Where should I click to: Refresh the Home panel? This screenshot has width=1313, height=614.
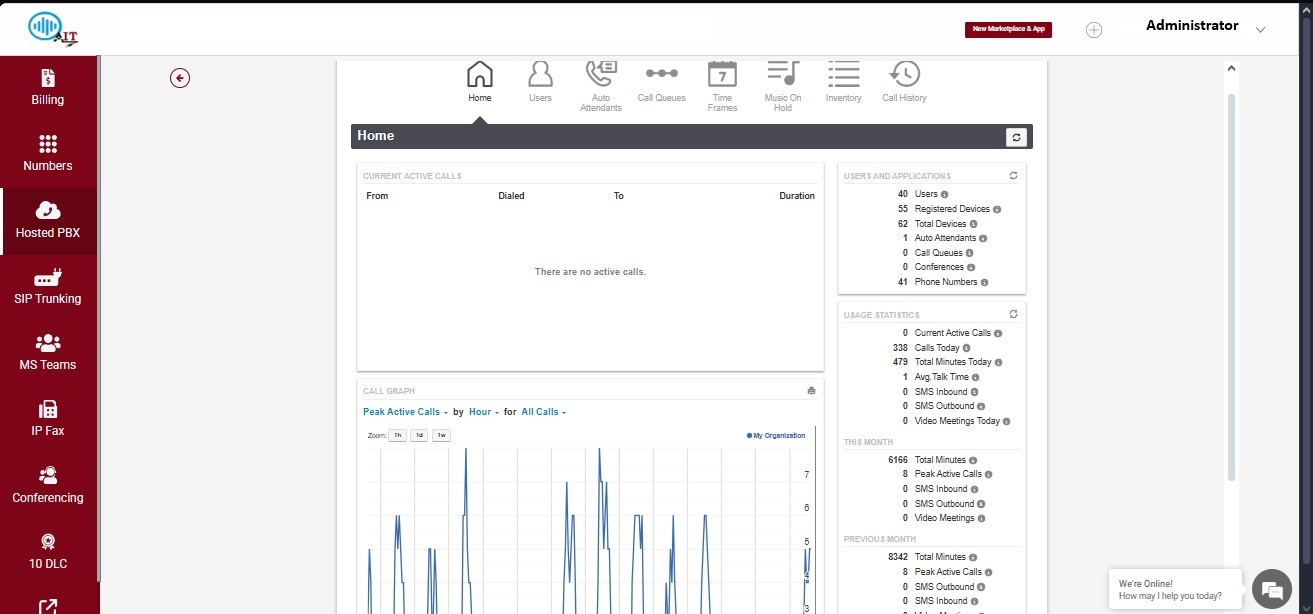point(1017,137)
